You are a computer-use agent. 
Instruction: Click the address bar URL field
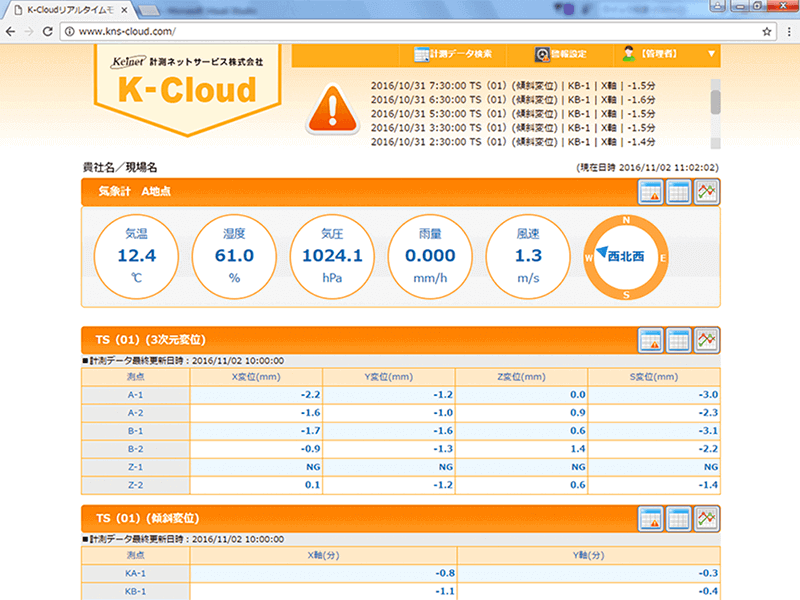point(400,31)
